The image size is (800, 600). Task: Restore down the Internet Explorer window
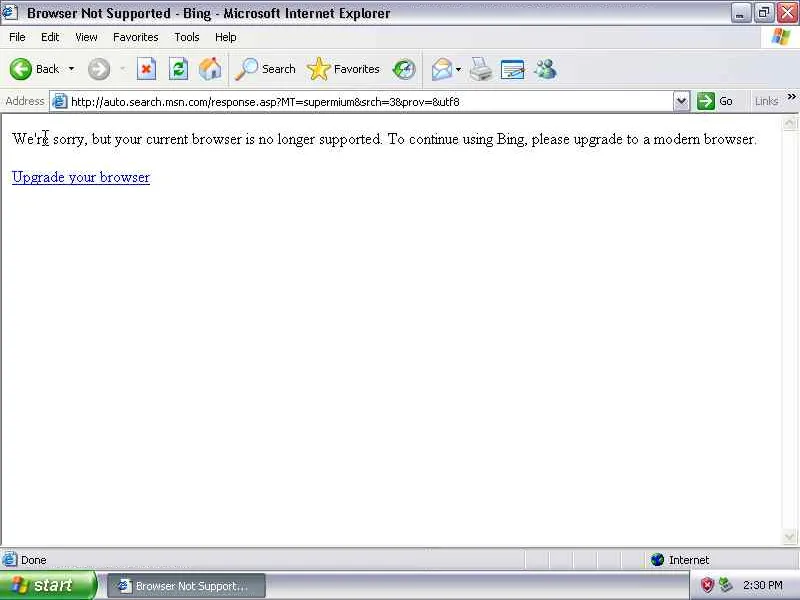coord(764,13)
